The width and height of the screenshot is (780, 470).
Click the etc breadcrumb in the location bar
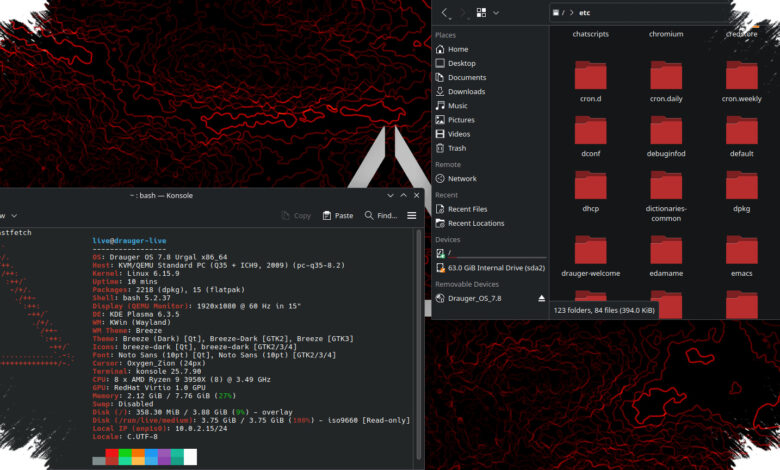coord(585,13)
